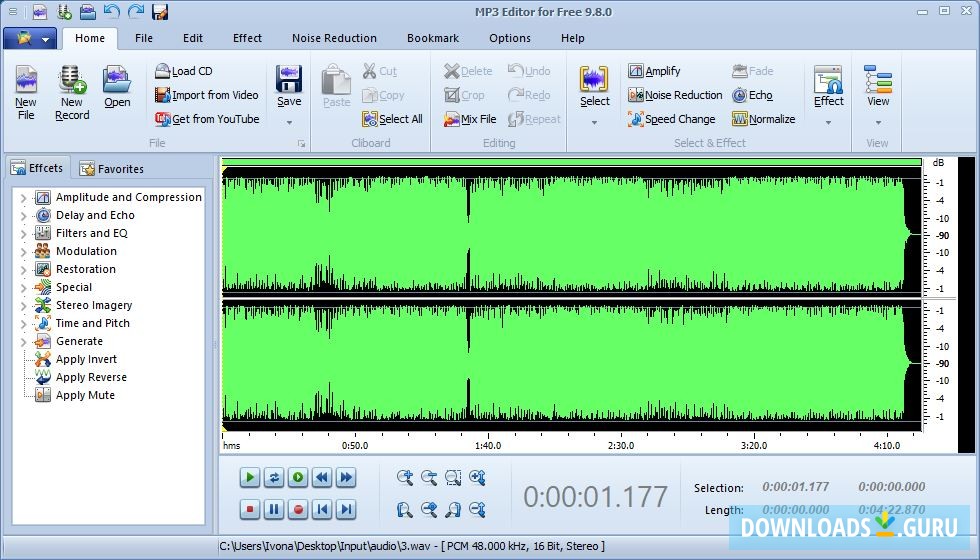Play the audio with green Play button
Image resolution: width=980 pixels, height=560 pixels.
(x=249, y=478)
